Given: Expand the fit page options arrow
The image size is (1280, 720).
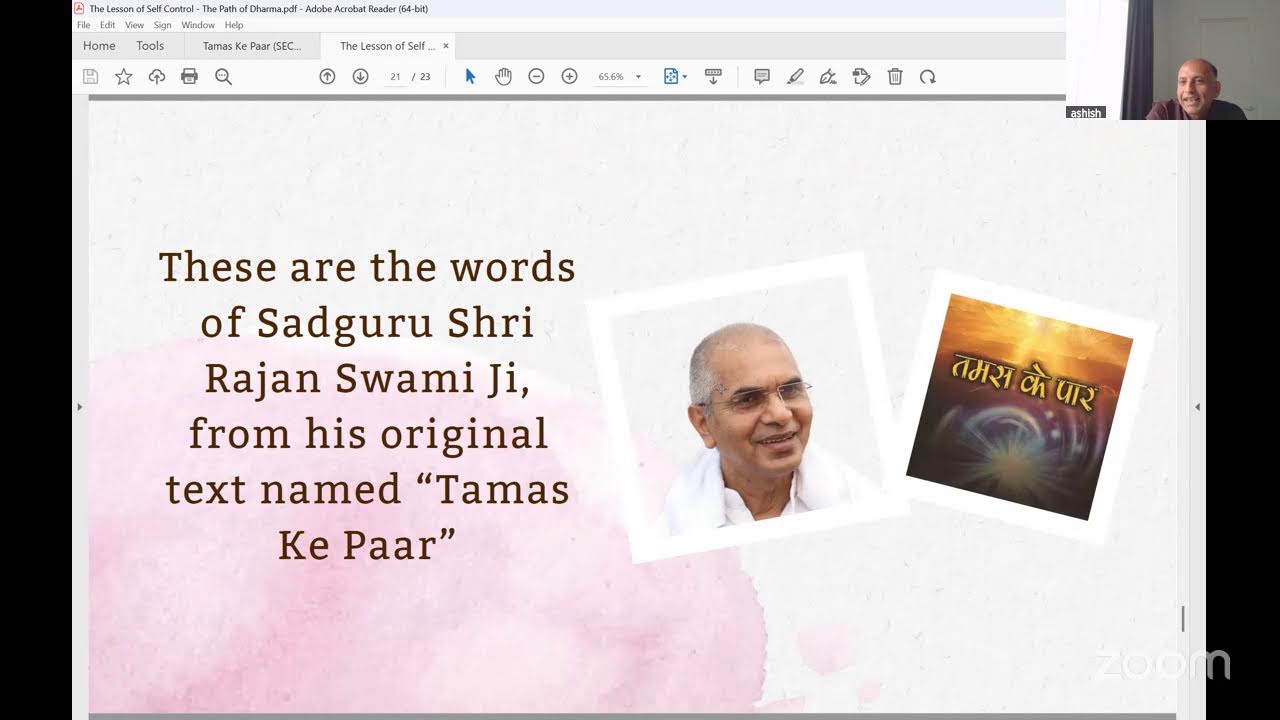Looking at the screenshot, I should tap(685, 77).
